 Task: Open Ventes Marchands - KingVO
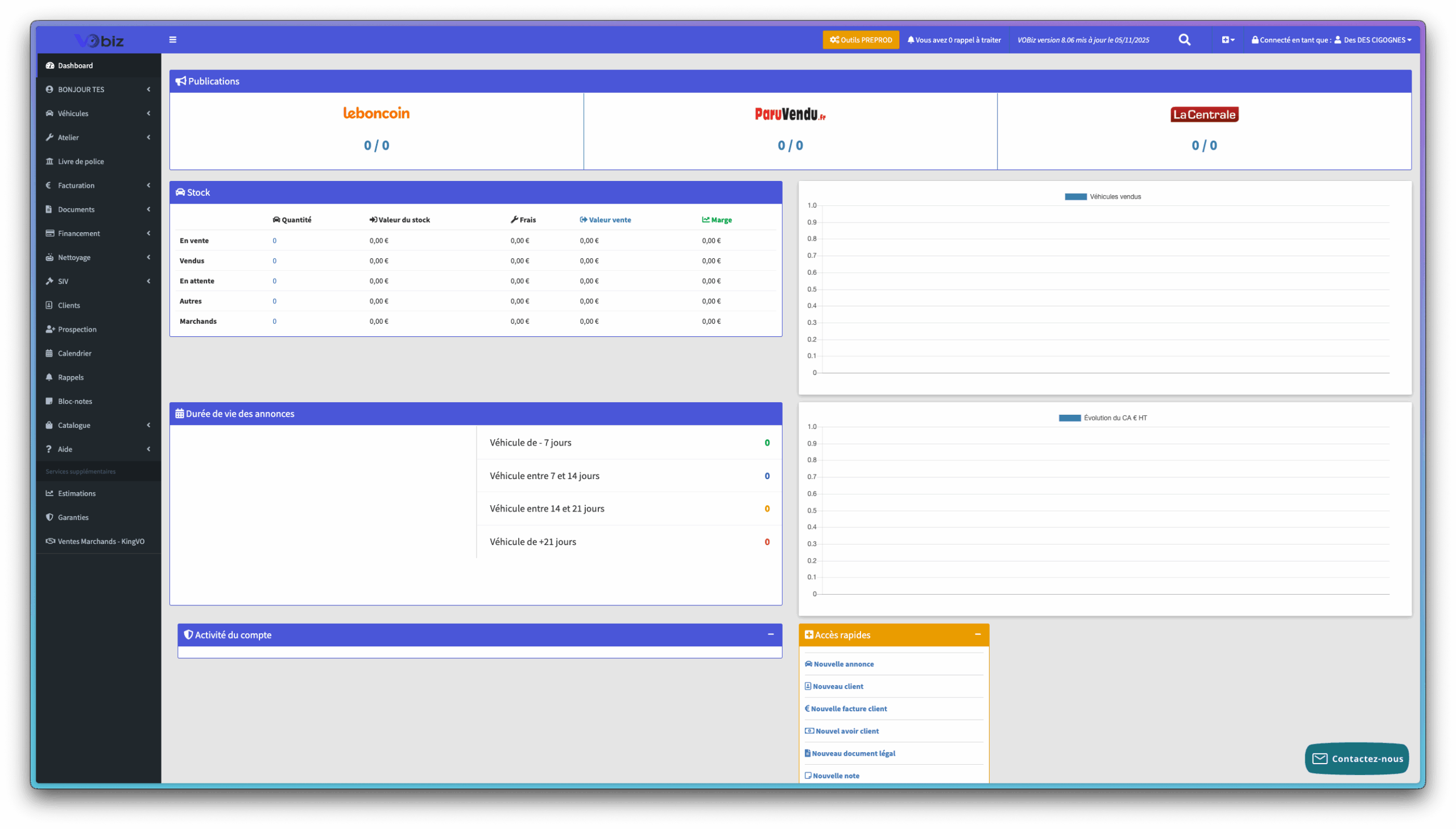pos(101,541)
